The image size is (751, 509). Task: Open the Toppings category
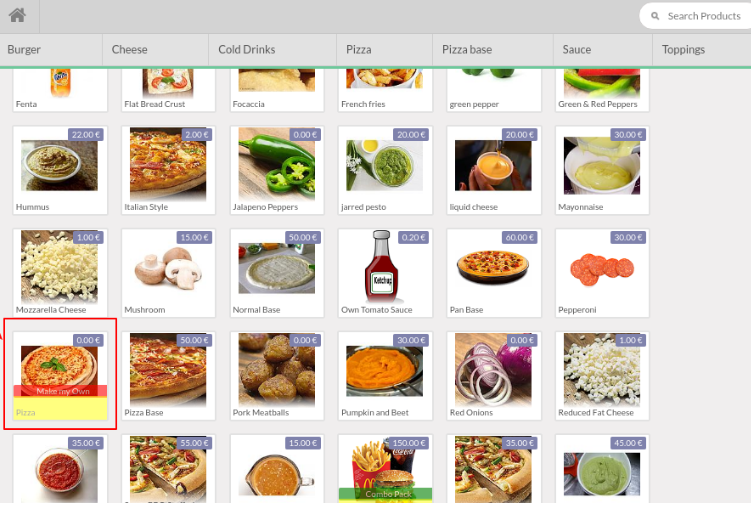pos(702,50)
